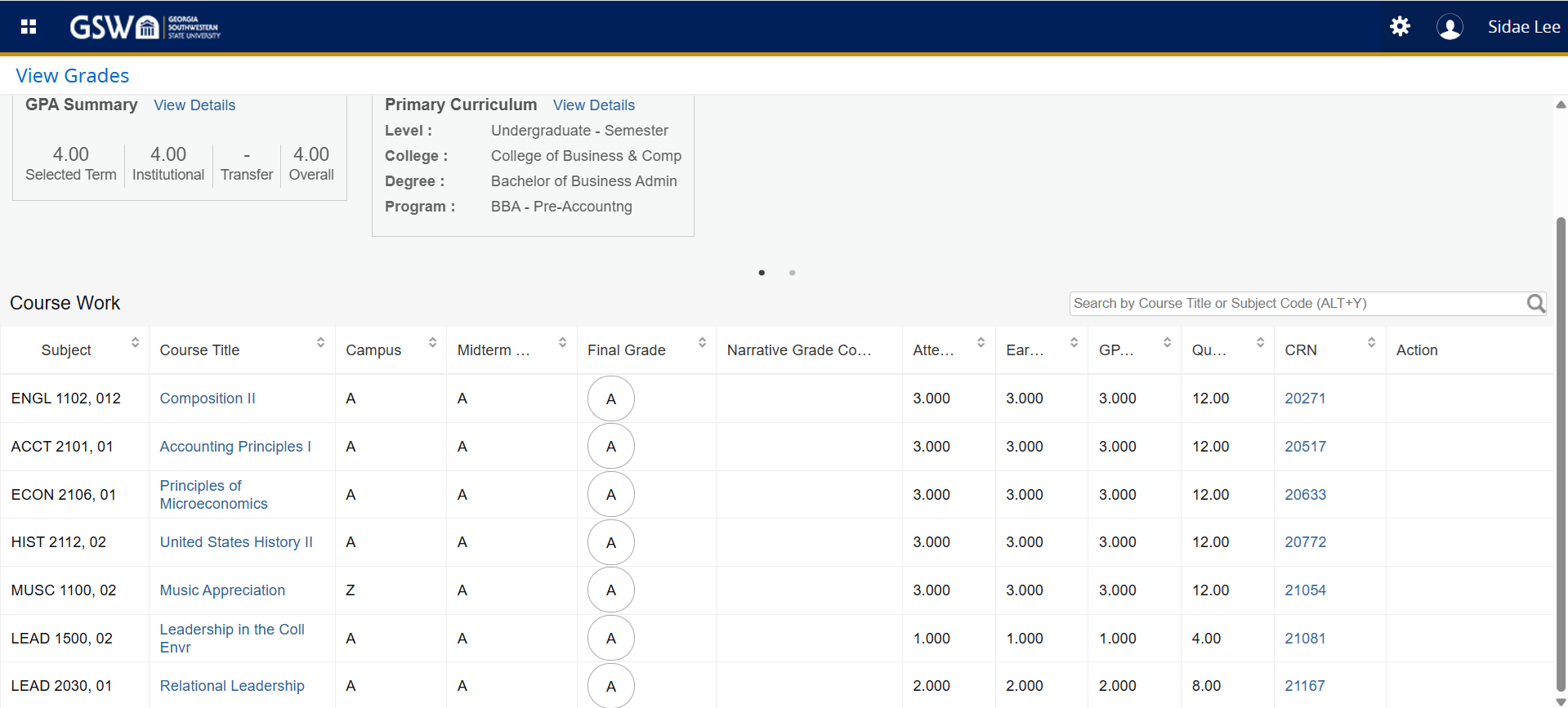
Task: Click final grade circle for Relational Leadership
Action: pos(611,686)
